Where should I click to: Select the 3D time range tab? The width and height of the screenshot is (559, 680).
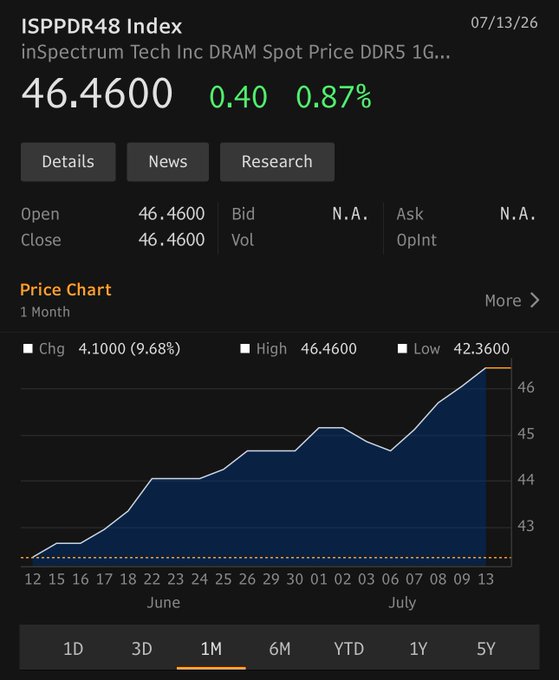(142, 649)
